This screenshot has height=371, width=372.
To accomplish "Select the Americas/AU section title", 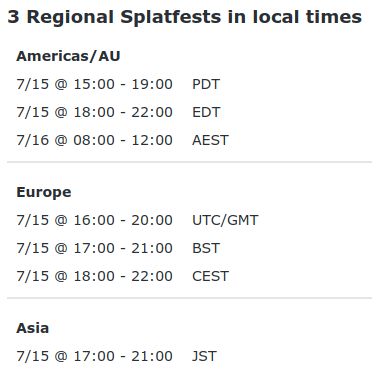I will 68,56.
